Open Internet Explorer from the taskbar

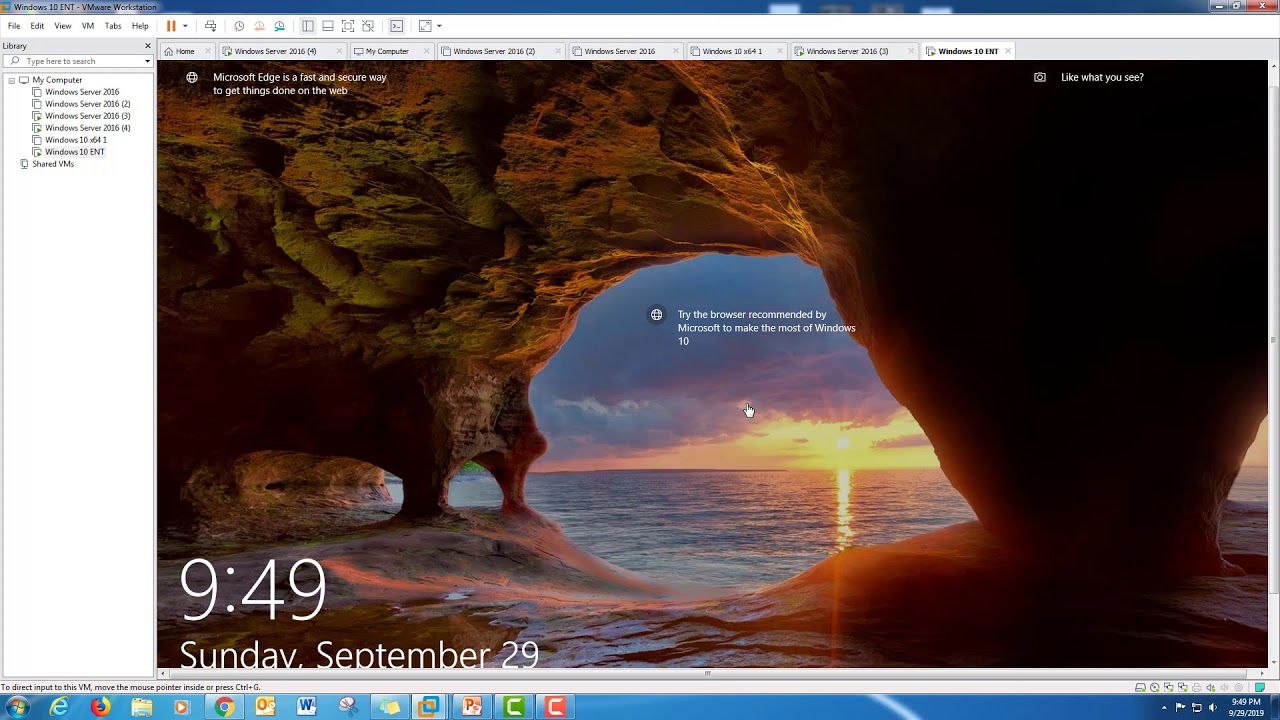(x=60, y=707)
